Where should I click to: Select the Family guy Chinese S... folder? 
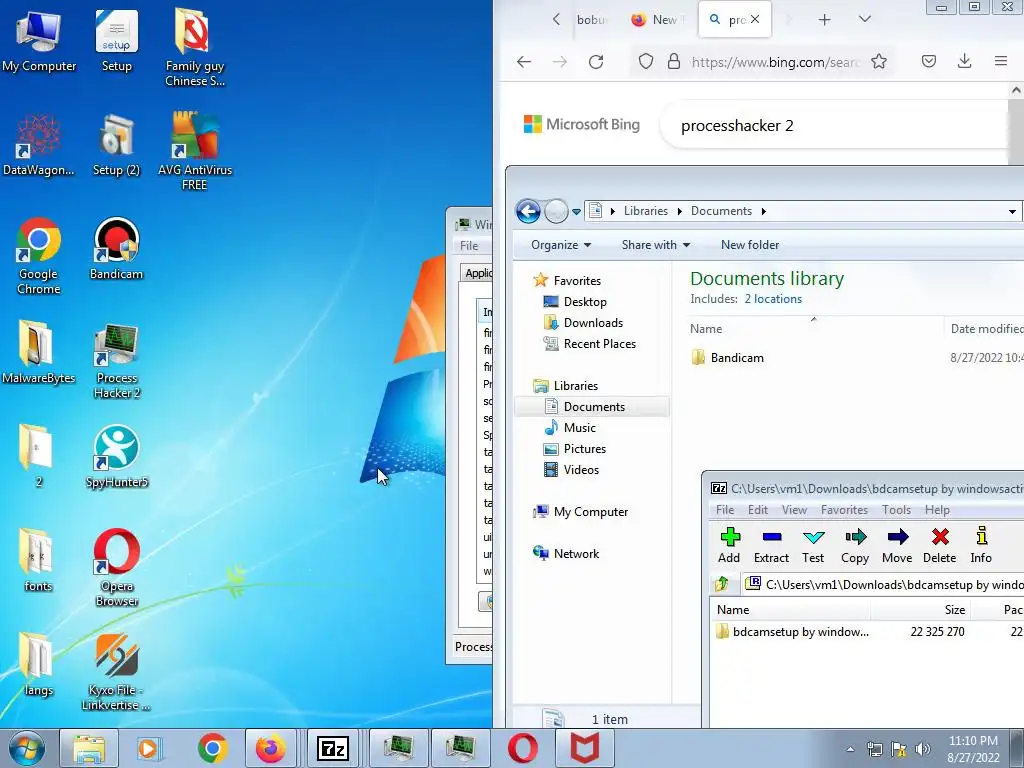click(195, 48)
